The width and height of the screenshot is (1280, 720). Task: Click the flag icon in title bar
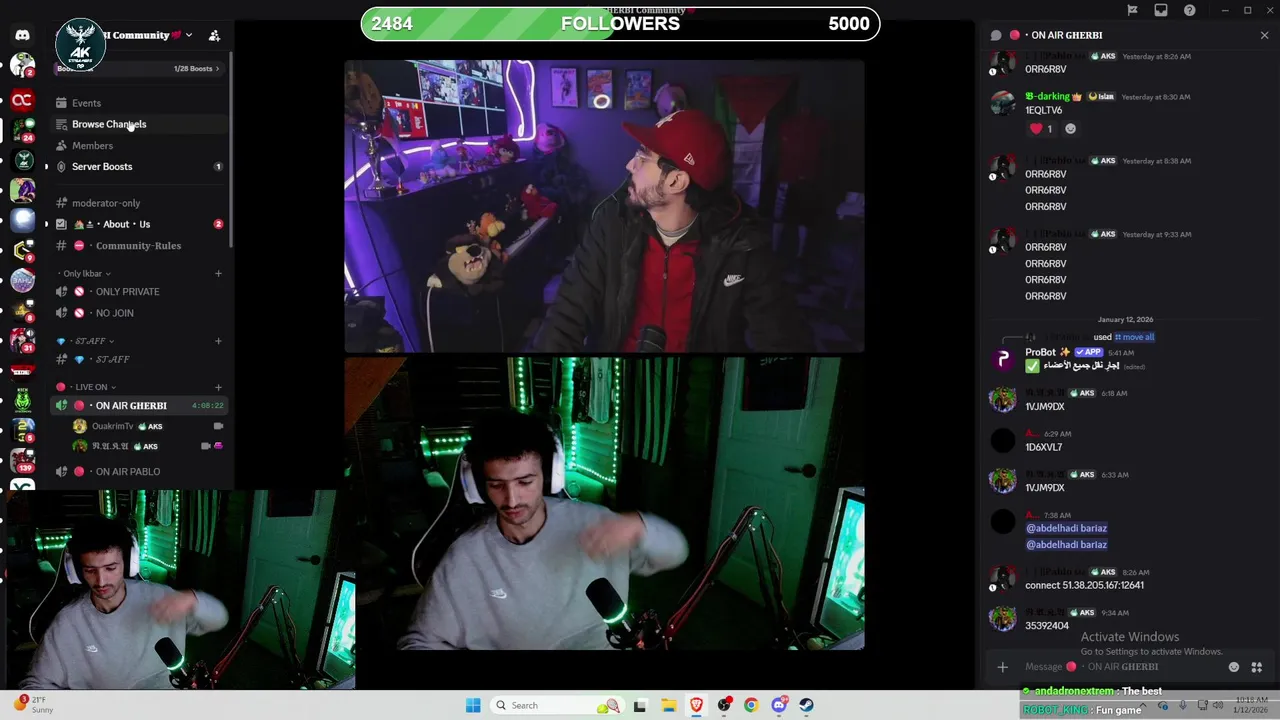click(1132, 10)
